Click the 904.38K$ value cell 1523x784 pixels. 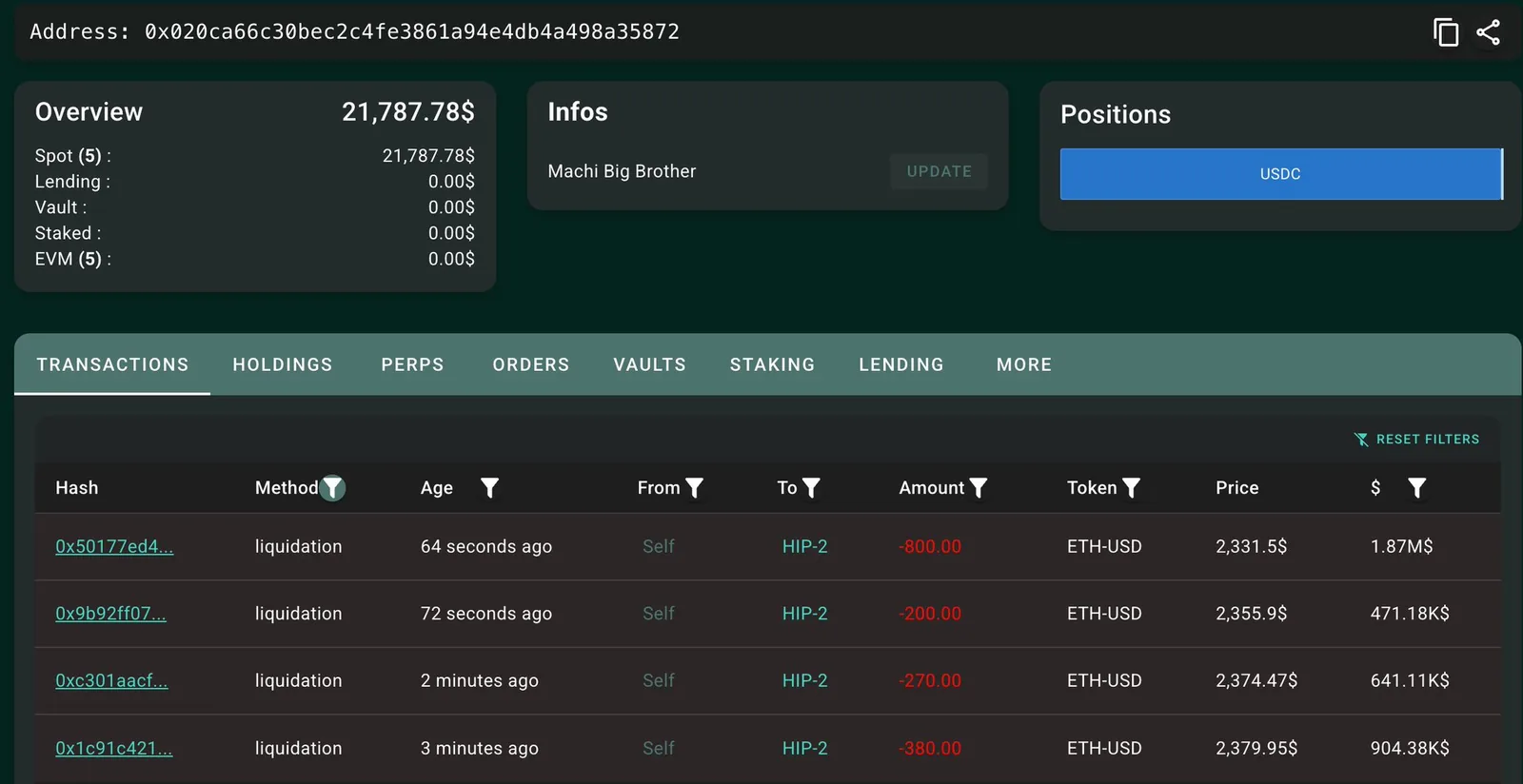coord(1410,748)
